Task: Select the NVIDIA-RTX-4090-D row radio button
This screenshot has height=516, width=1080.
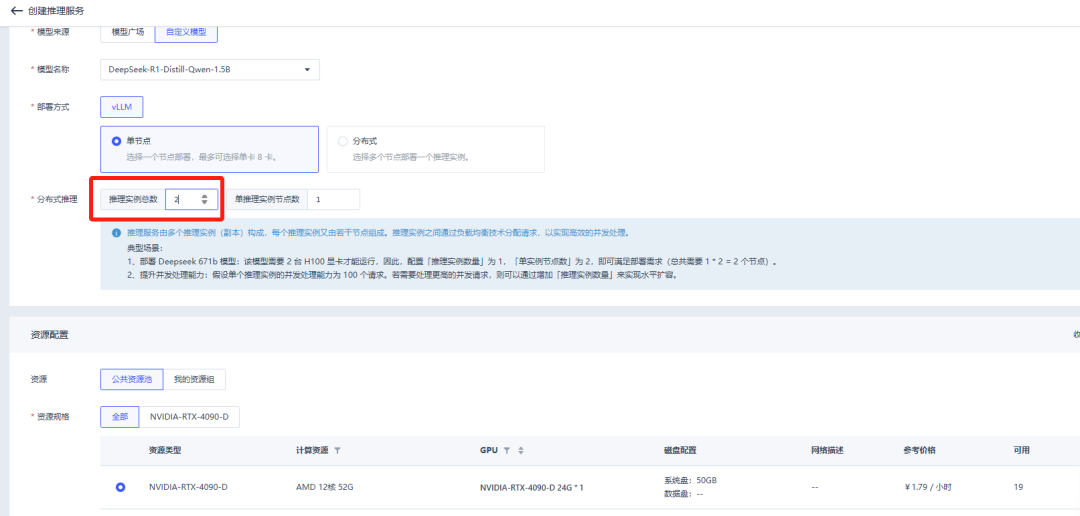Action: (x=121, y=487)
